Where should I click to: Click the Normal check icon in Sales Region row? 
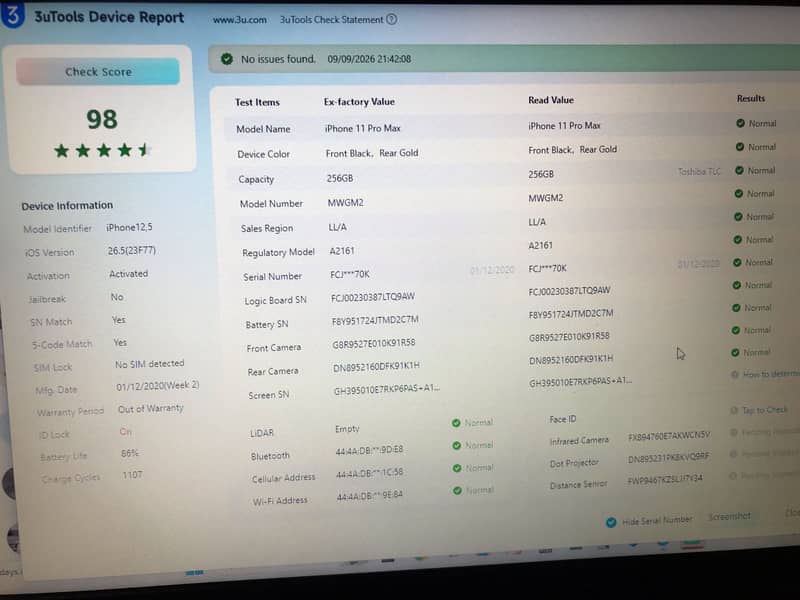[738, 216]
